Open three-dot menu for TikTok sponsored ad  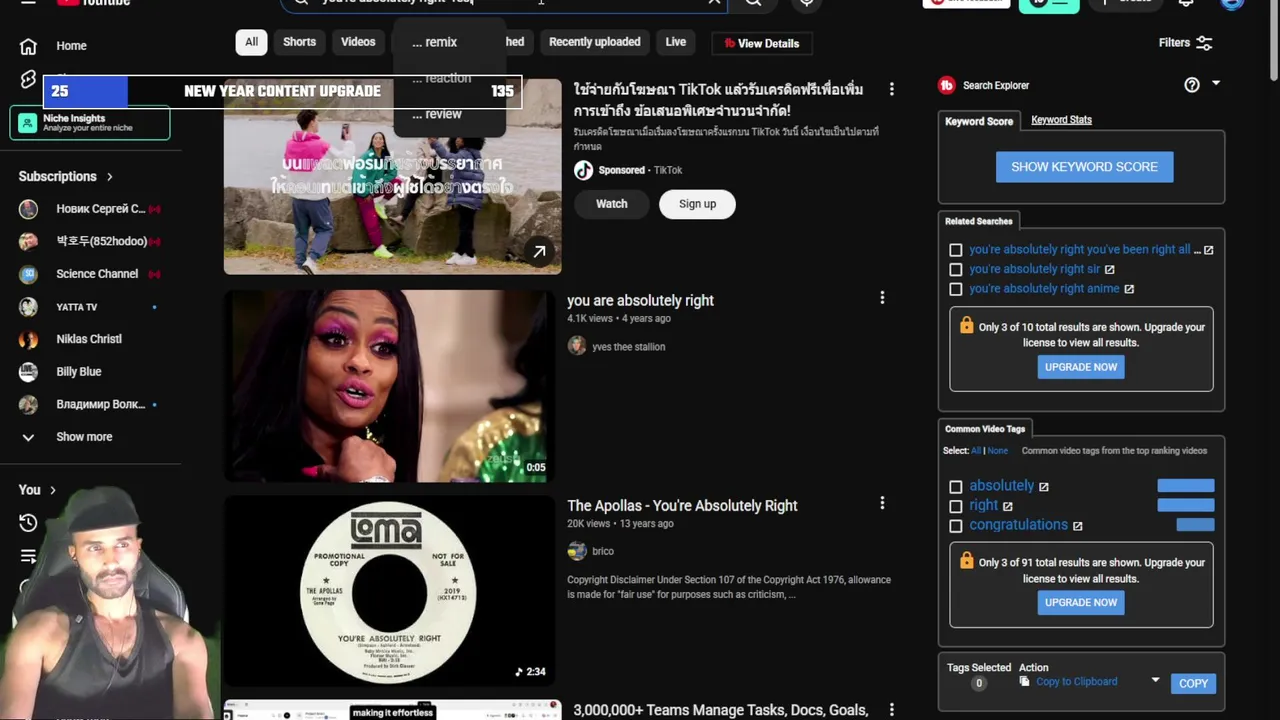click(x=891, y=89)
